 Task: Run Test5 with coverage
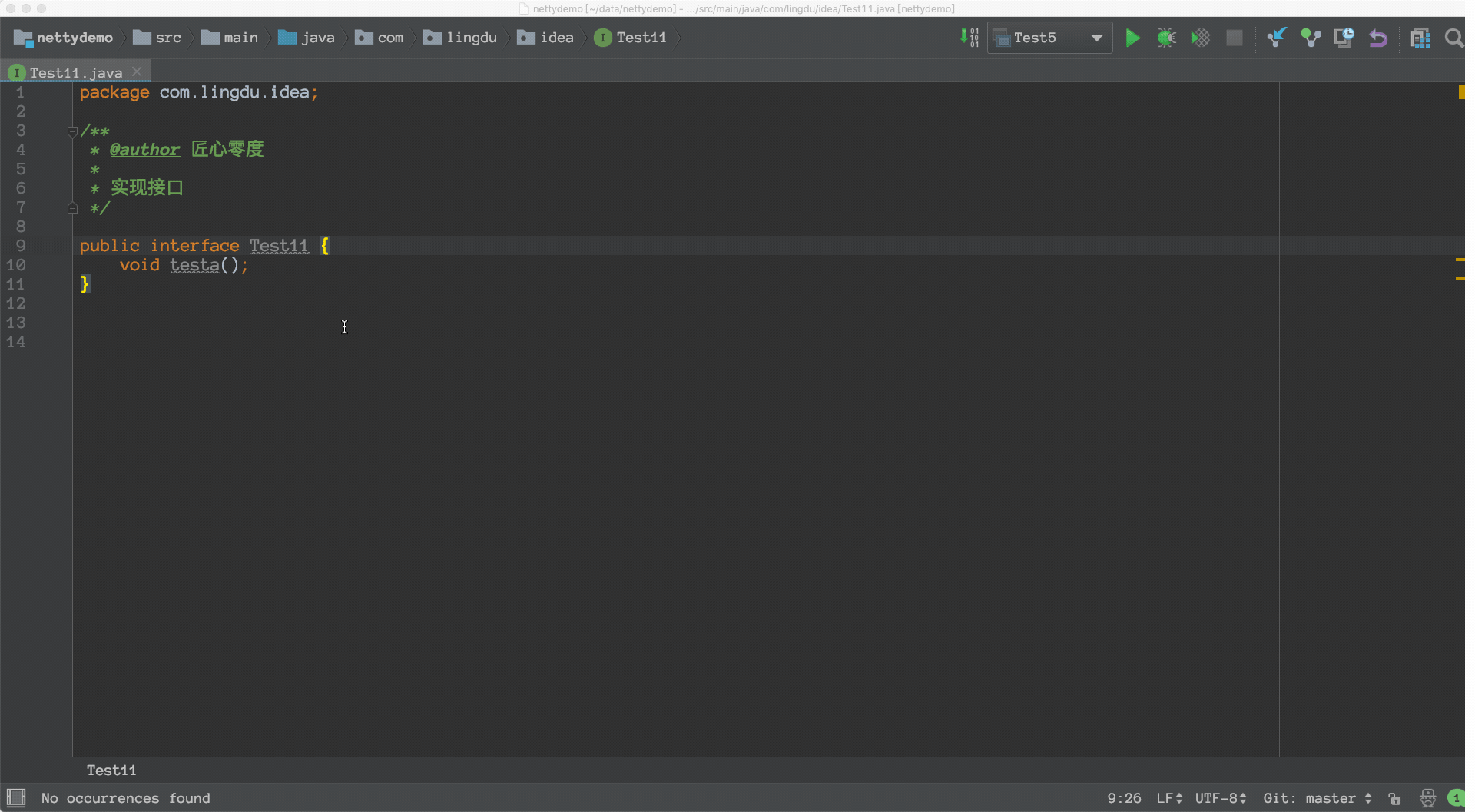(x=1201, y=37)
